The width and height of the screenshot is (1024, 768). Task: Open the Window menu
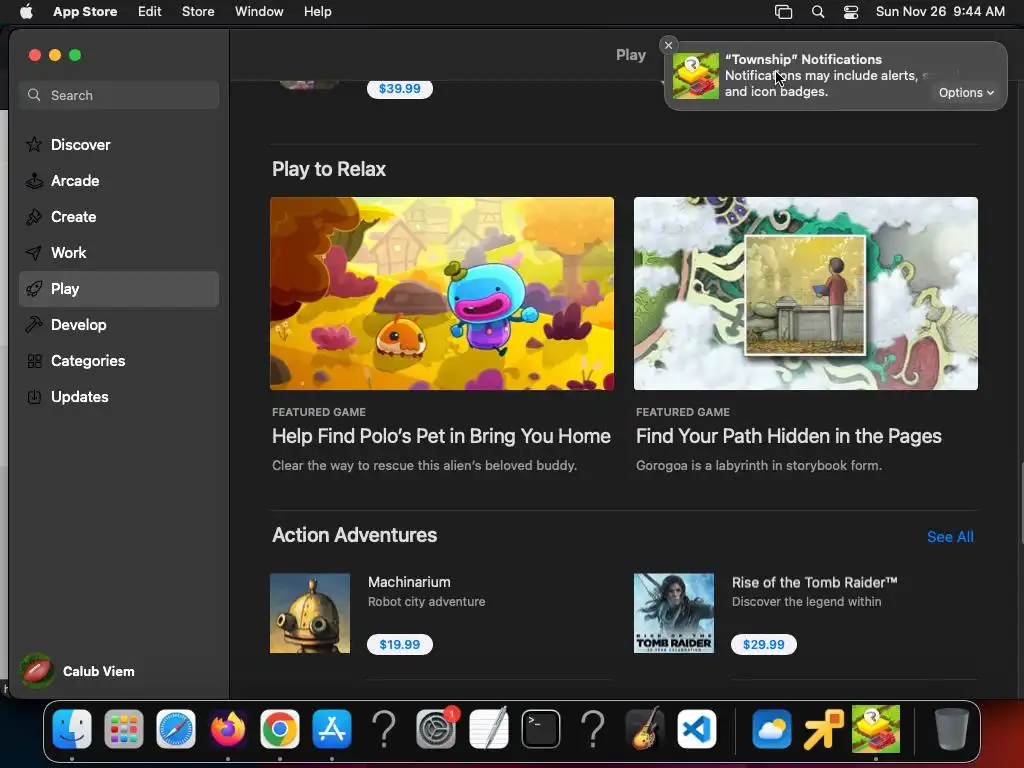pos(259,12)
